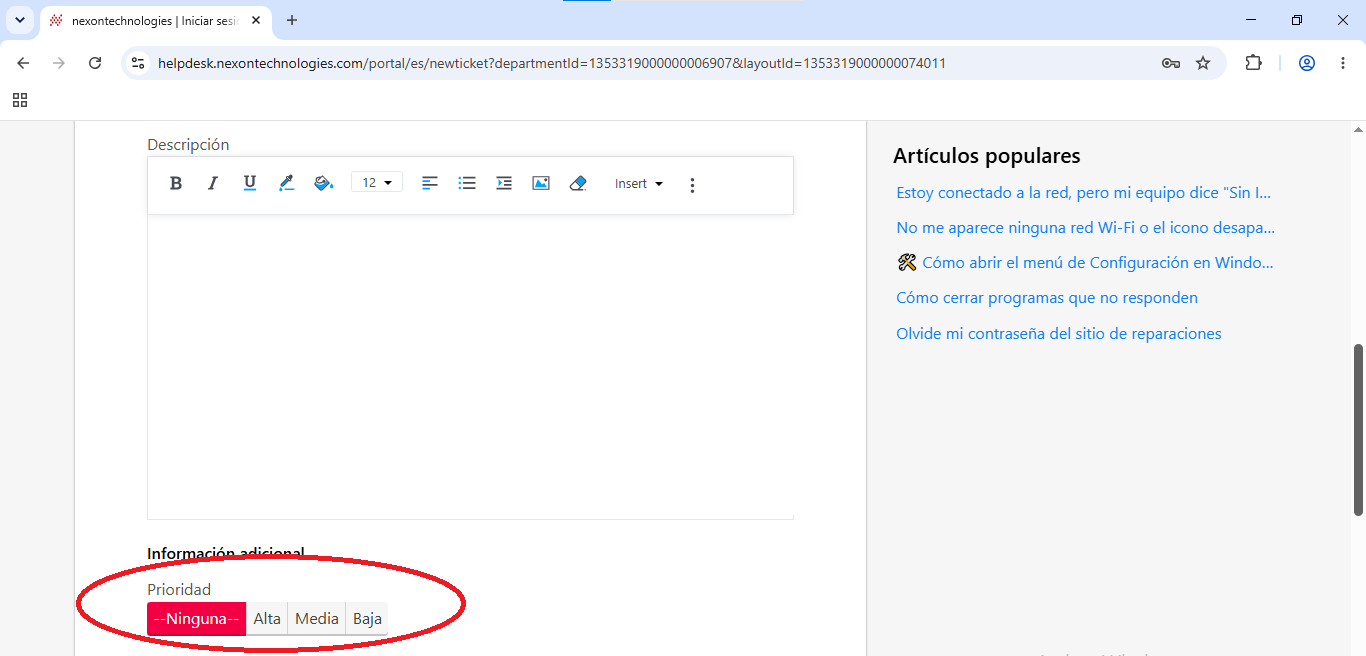Screen dimensions: 1366x656
Task: Go back in browser history
Action: click(23, 63)
